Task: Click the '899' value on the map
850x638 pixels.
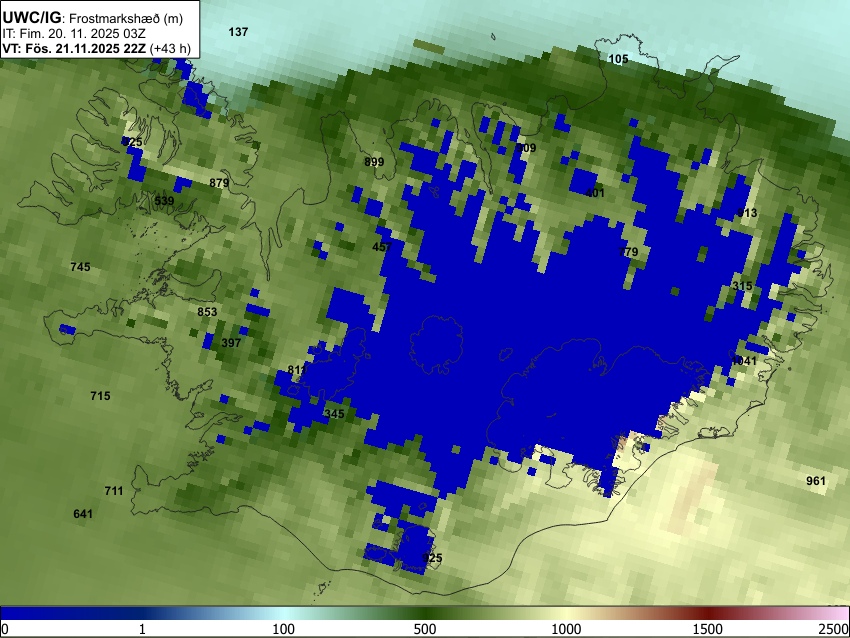Action: click(x=374, y=162)
